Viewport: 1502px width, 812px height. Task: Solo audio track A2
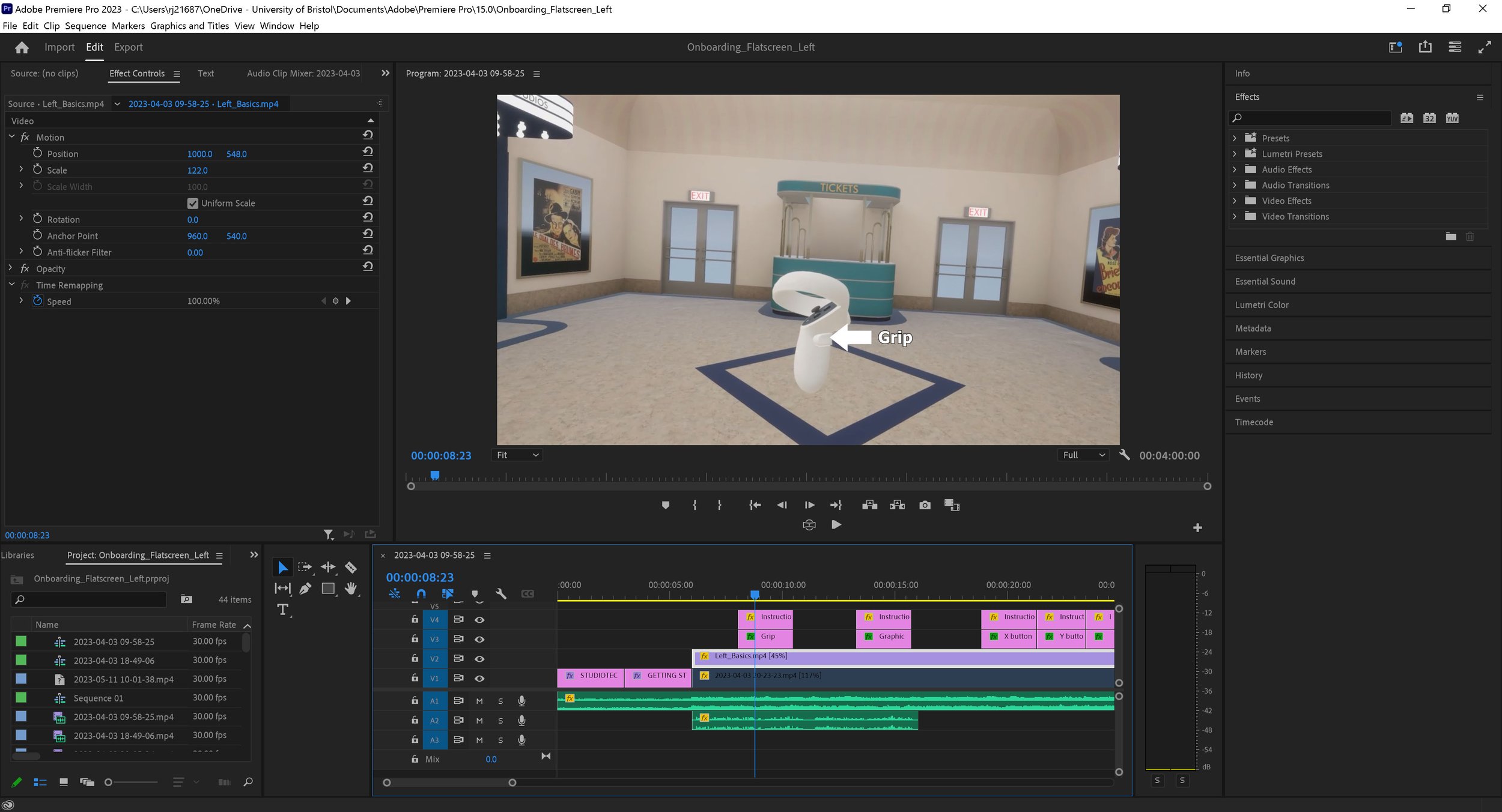500,721
